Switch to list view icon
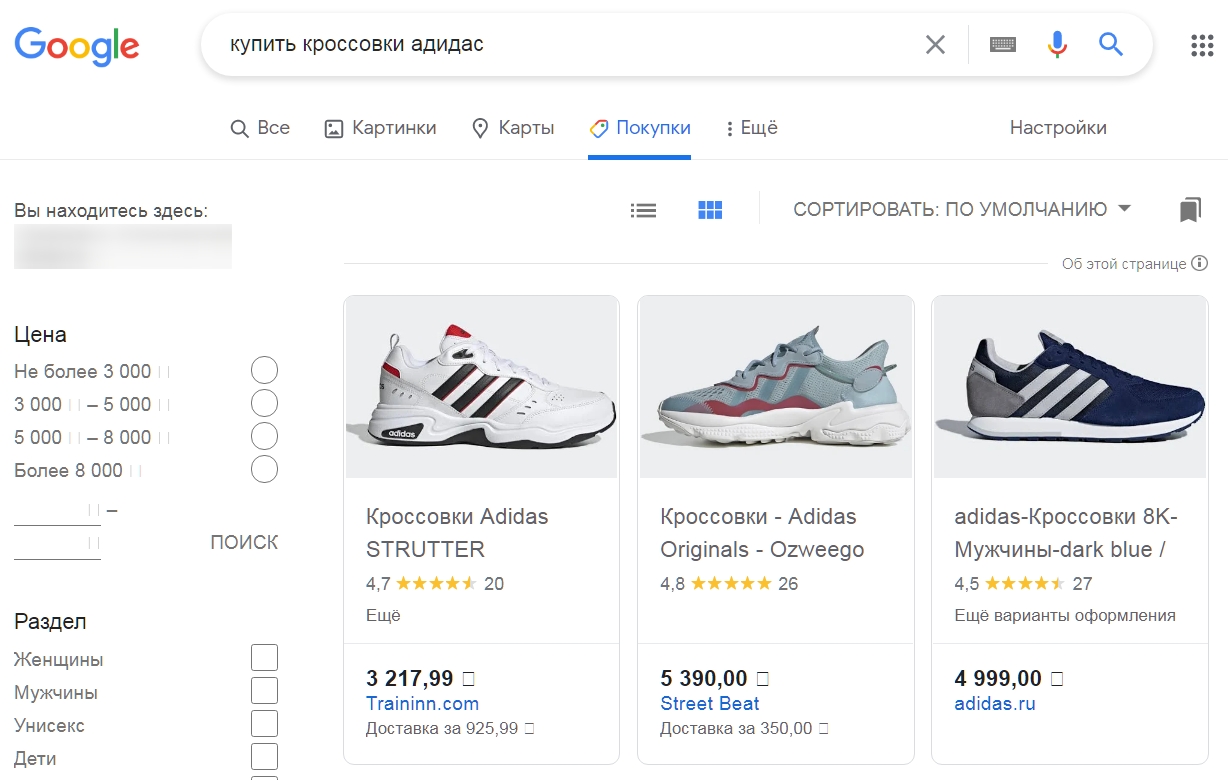Screen dimensions: 1228x780 click(643, 210)
